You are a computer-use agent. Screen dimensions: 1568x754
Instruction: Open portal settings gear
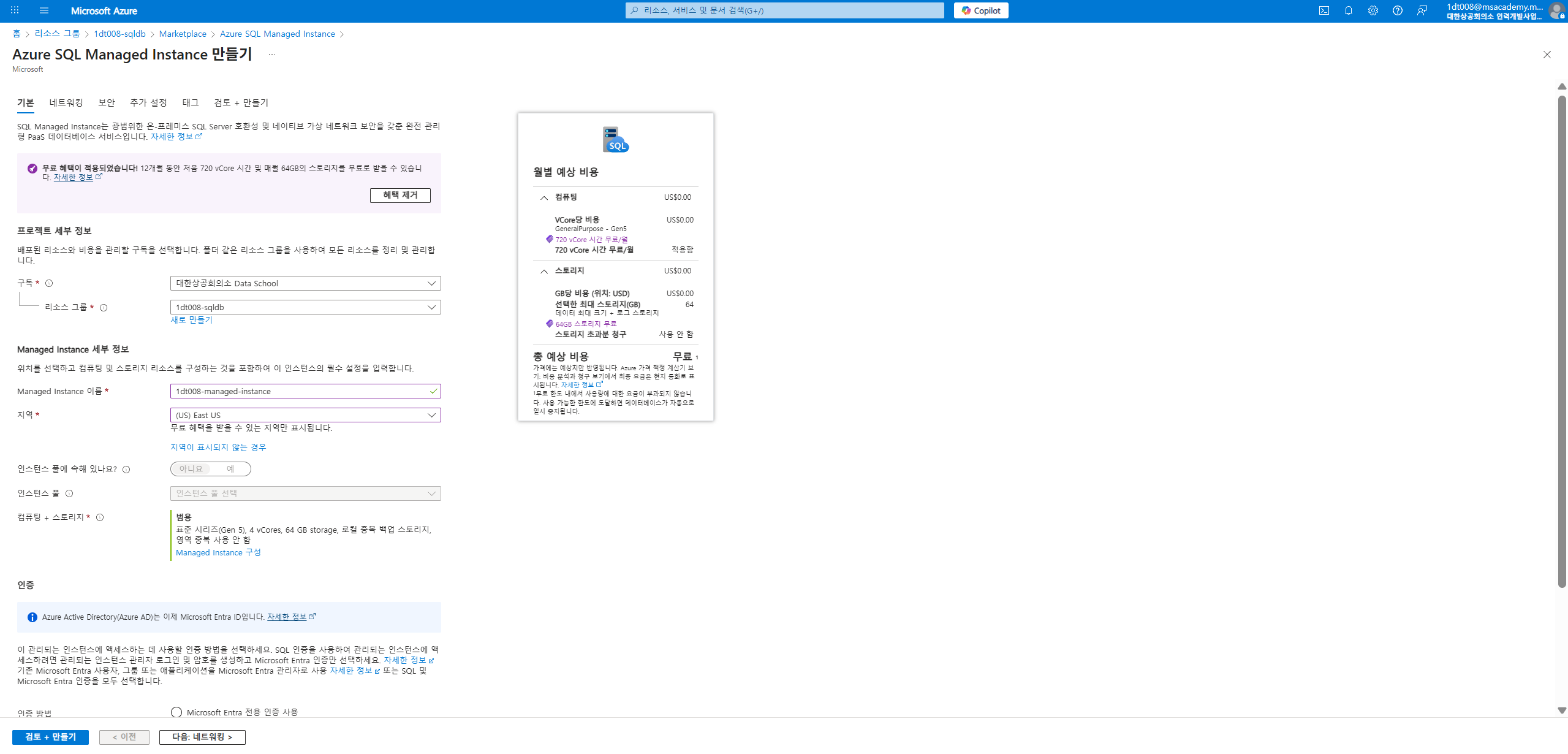1373,10
